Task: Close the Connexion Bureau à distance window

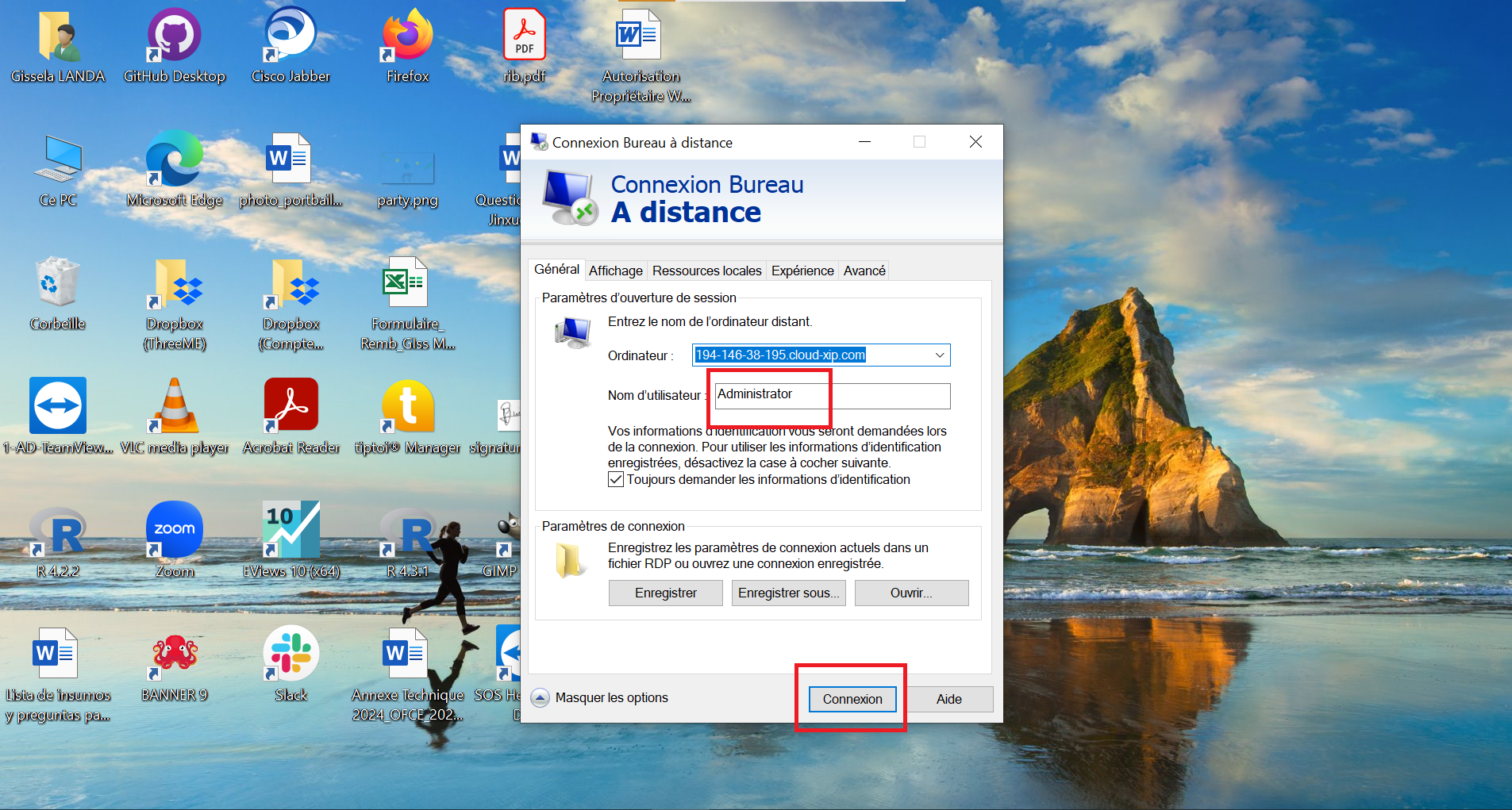Action: (976, 142)
